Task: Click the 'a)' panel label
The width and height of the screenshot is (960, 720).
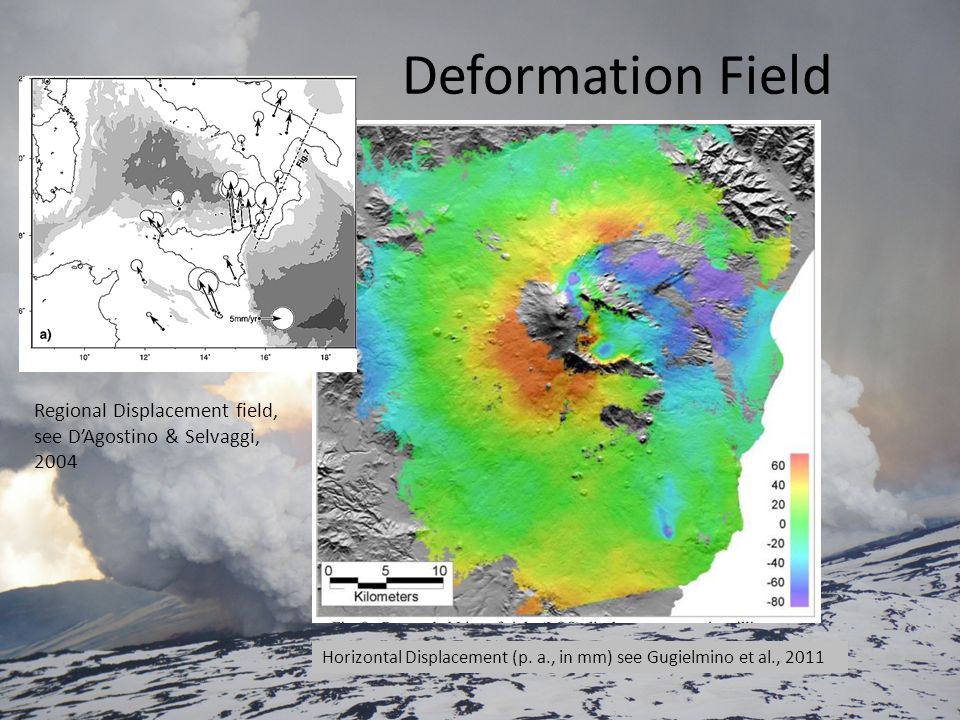Action: (45, 334)
